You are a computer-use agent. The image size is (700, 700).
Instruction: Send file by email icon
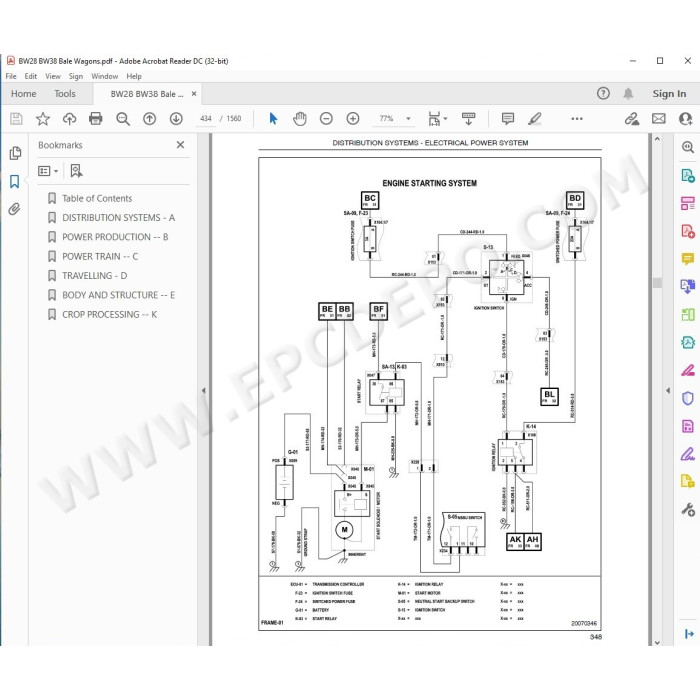coord(658,119)
